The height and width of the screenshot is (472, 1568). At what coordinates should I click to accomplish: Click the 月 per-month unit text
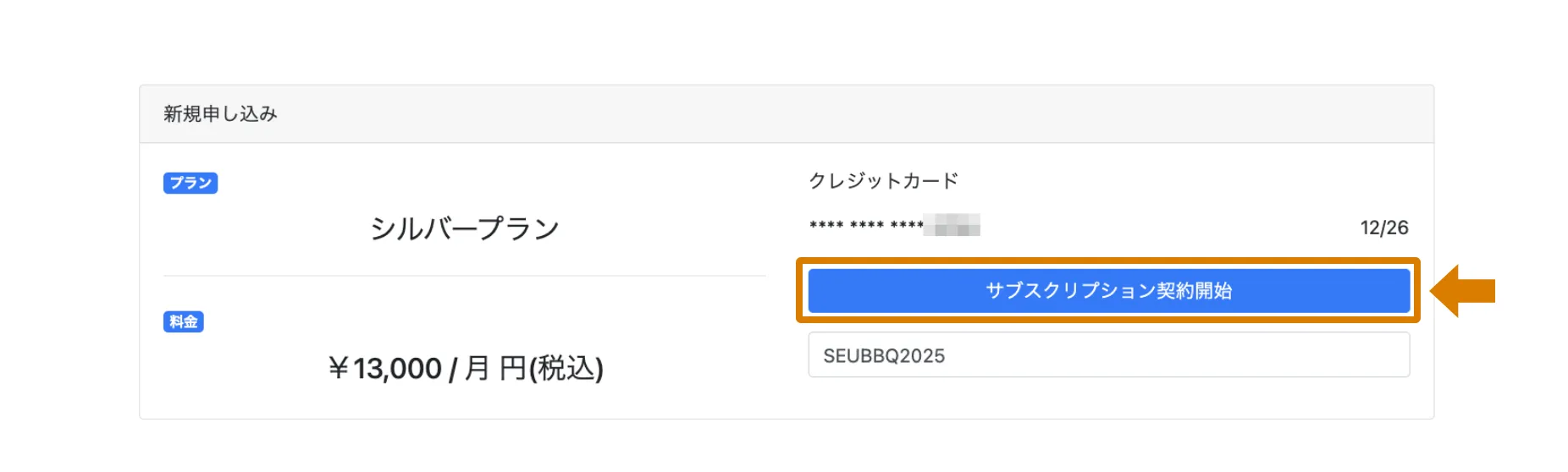point(478,369)
